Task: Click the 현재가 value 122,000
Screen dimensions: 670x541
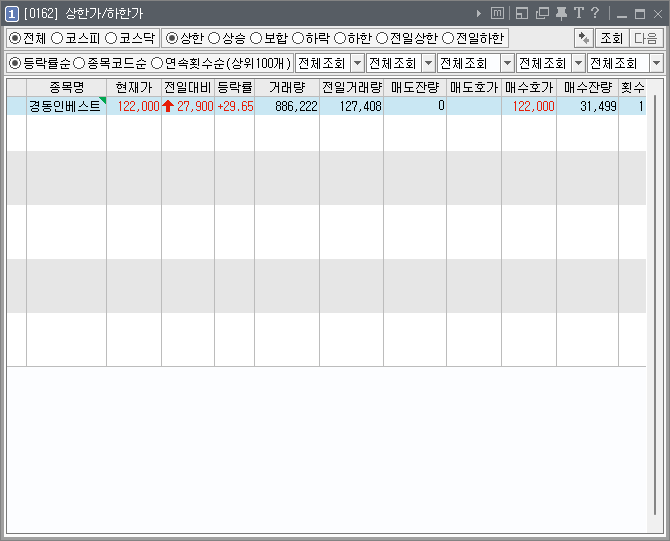Action: point(138,106)
